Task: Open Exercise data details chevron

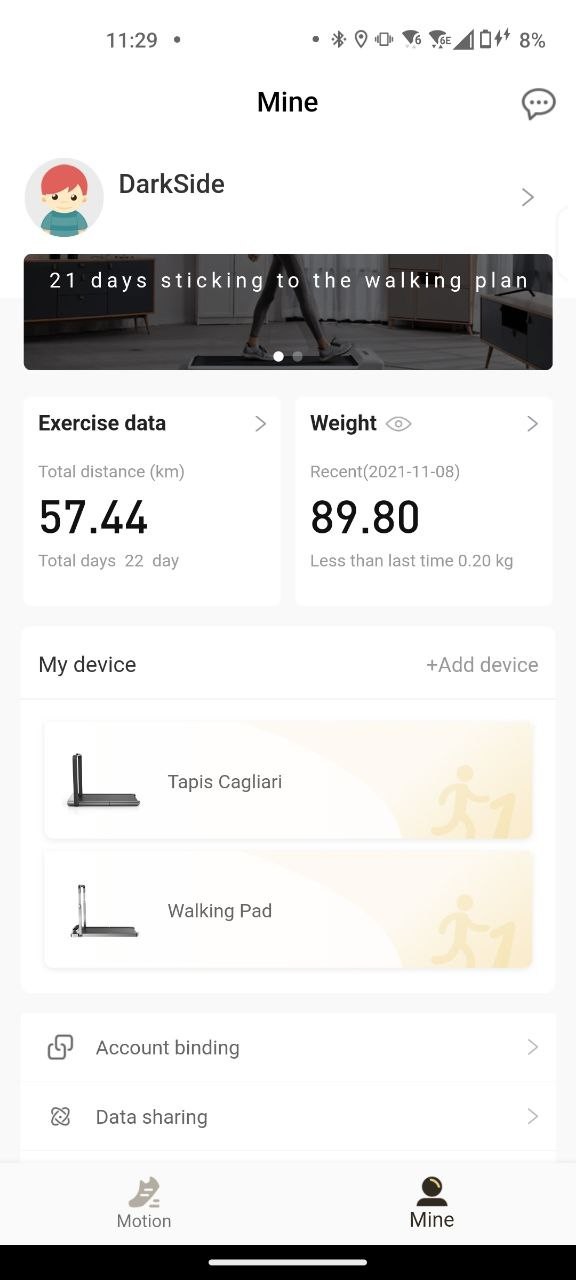Action: tap(260, 424)
